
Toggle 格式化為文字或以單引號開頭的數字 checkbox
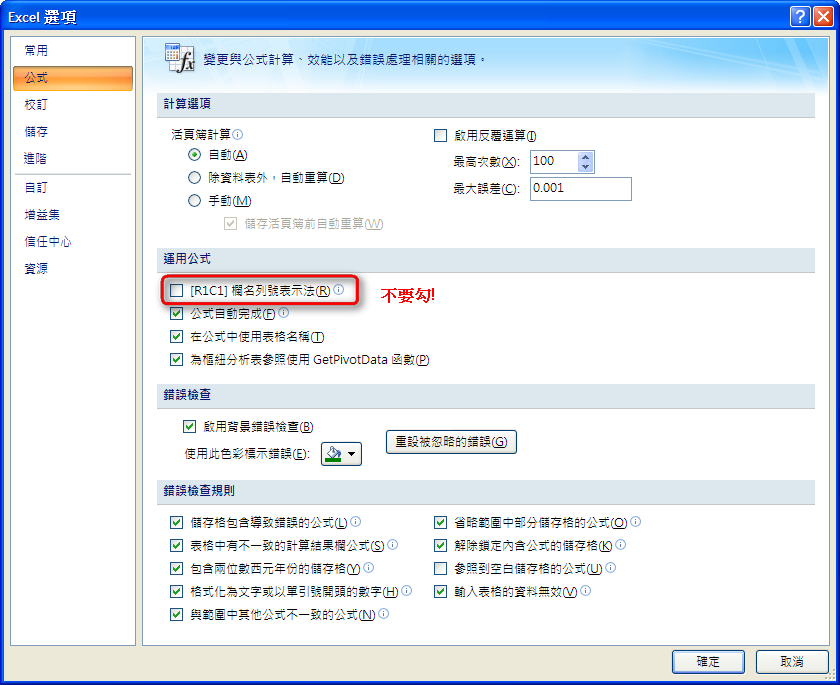click(x=176, y=591)
